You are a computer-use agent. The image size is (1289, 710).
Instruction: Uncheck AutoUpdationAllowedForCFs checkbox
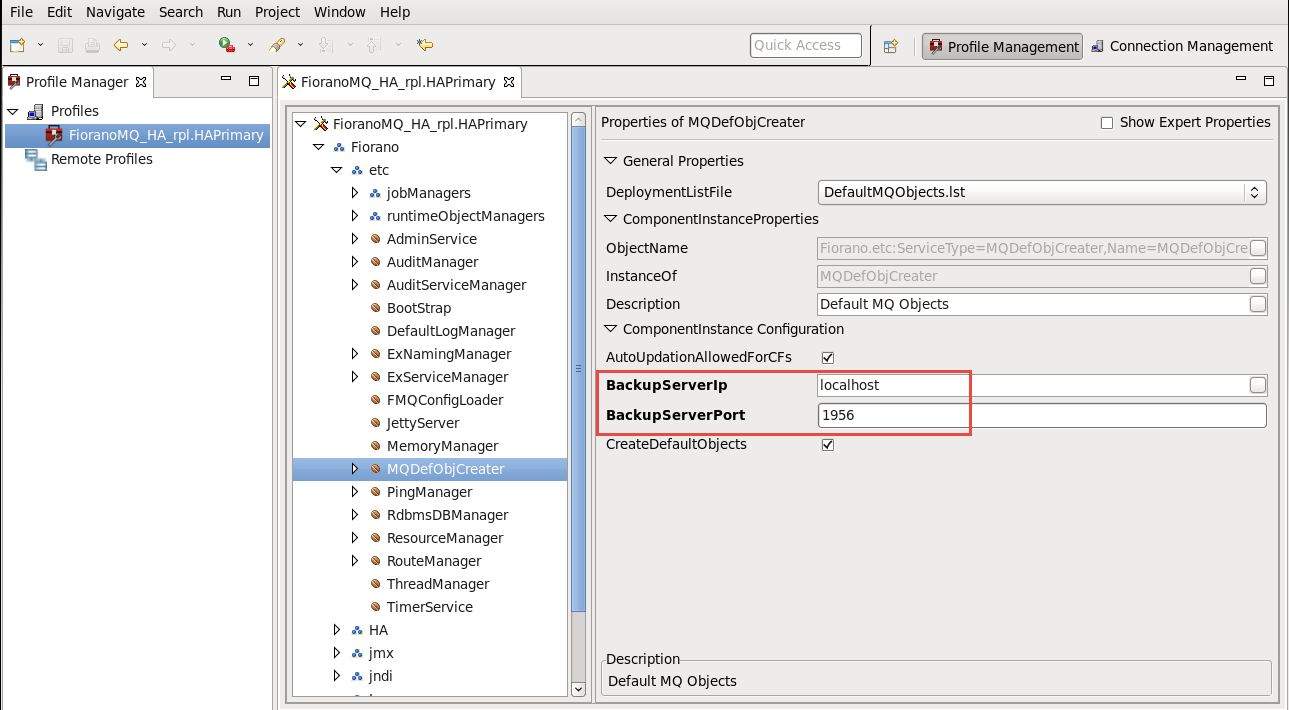(827, 357)
